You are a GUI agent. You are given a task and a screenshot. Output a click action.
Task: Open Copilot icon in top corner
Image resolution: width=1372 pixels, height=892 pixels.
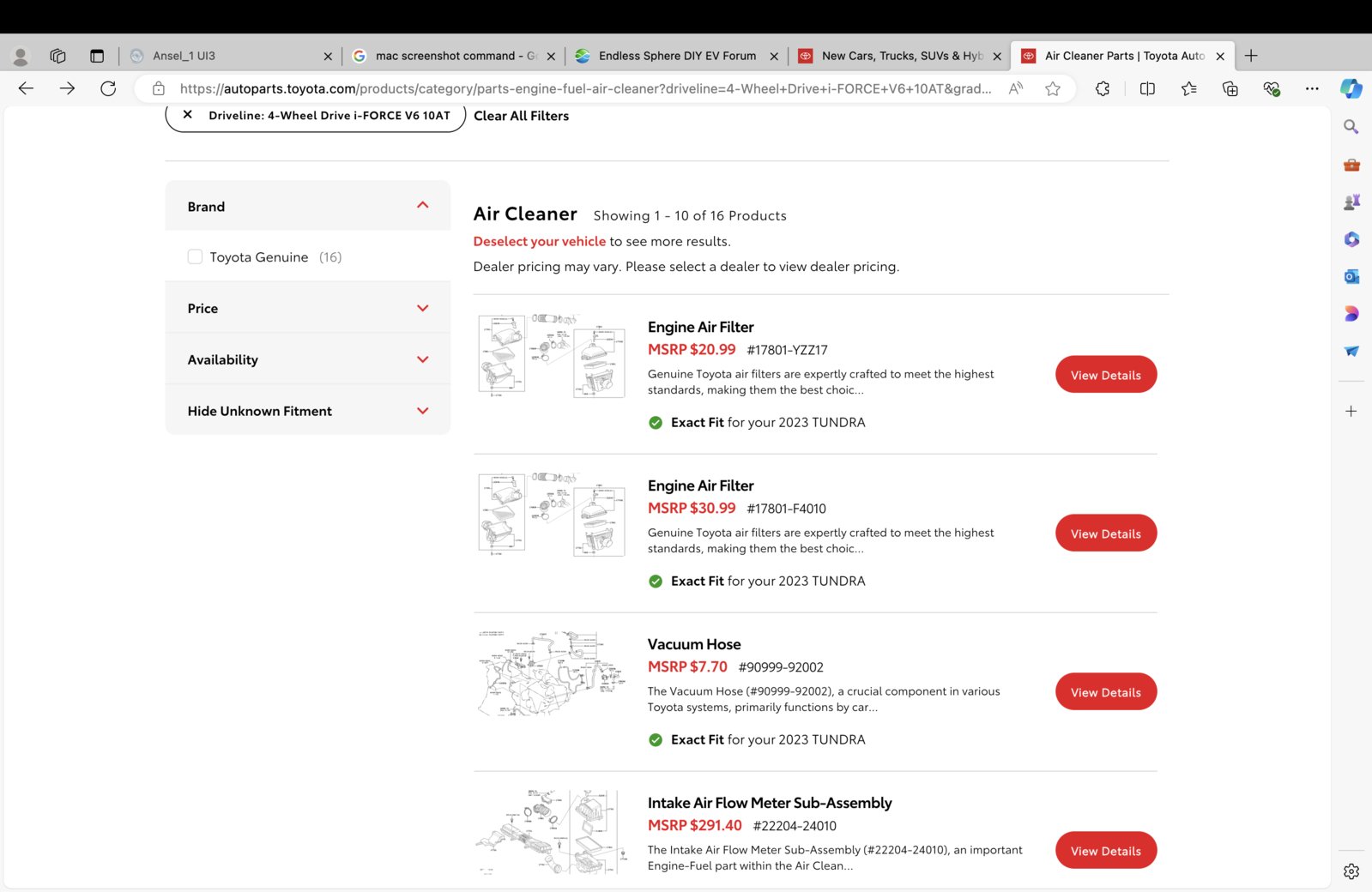point(1351,88)
